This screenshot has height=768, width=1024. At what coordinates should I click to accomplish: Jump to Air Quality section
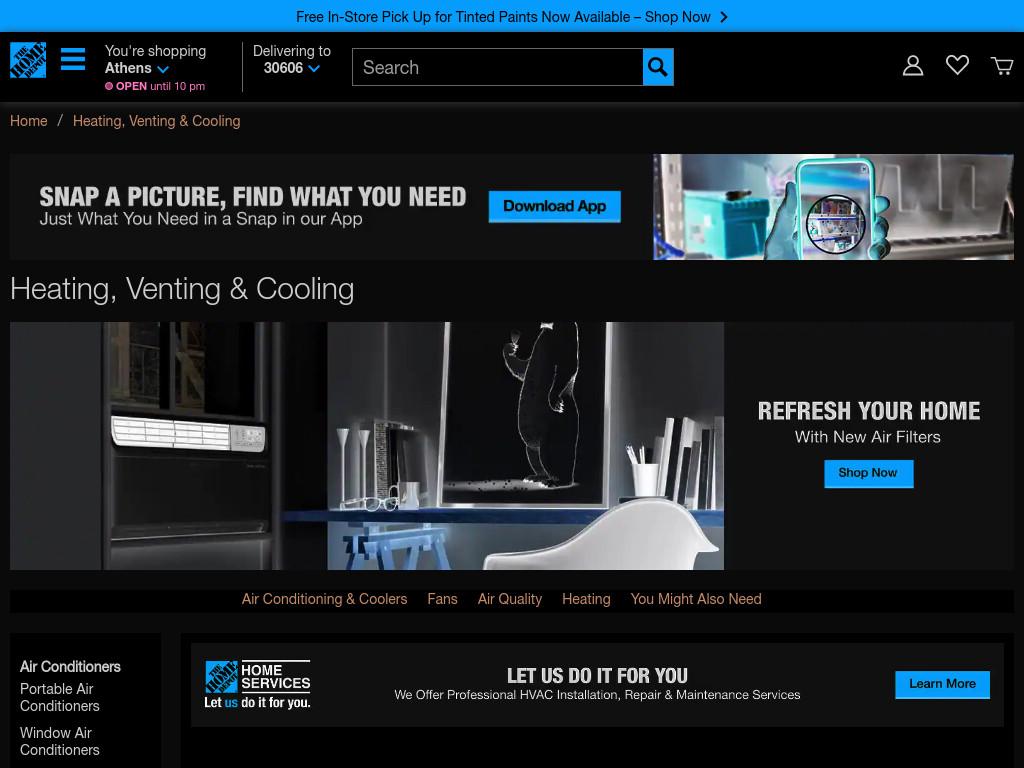510,599
